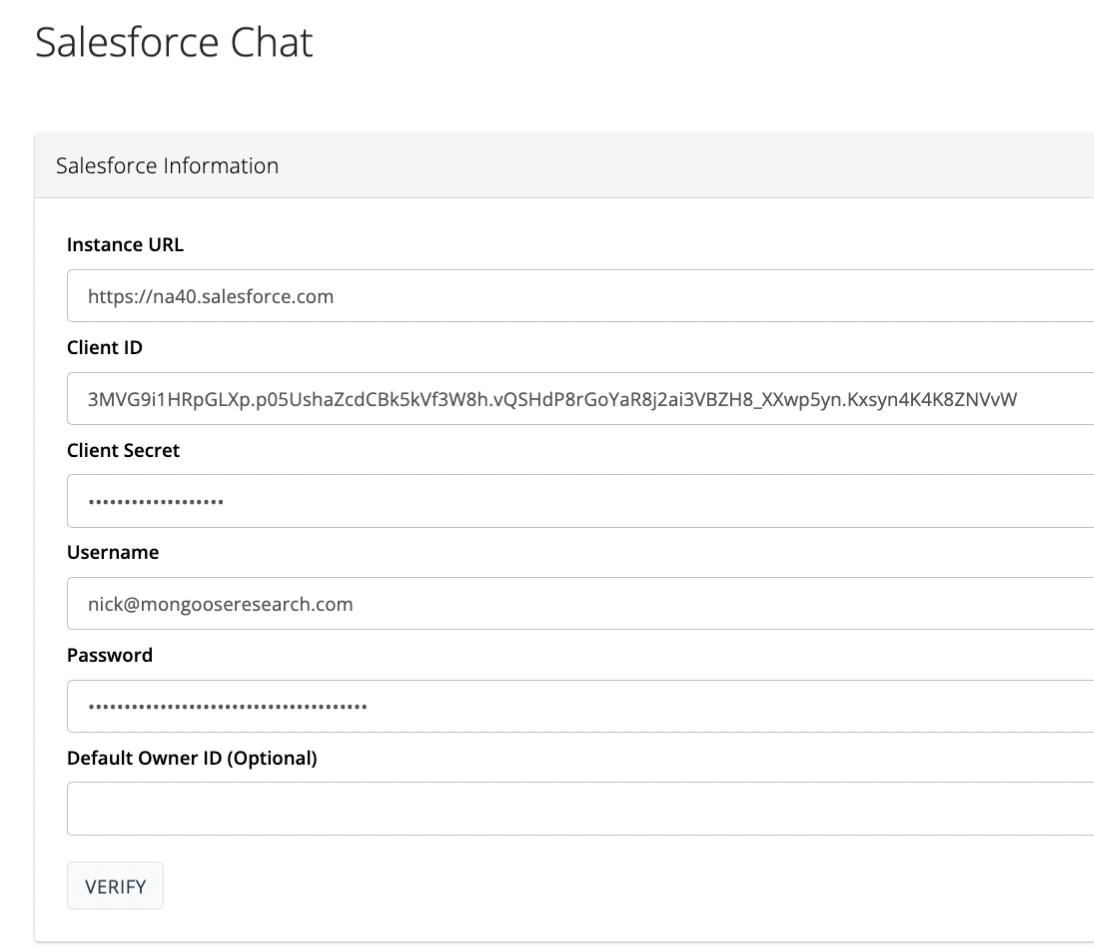Click the nick@mongooseresearch.com email text

tap(221, 603)
